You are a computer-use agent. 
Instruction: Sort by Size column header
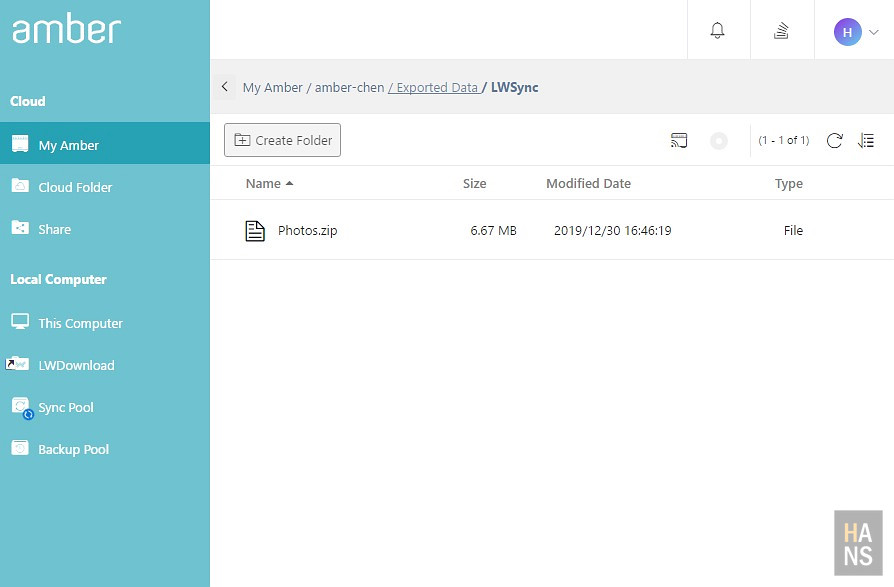click(x=474, y=184)
